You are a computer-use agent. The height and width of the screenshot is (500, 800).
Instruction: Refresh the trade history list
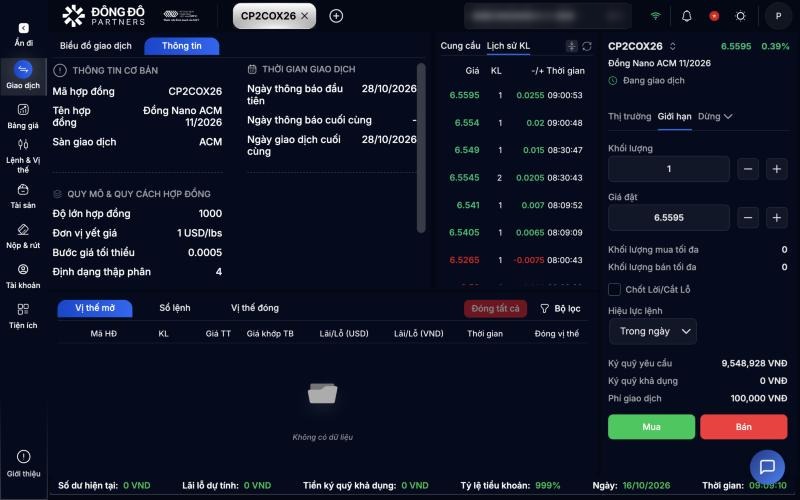[587, 46]
